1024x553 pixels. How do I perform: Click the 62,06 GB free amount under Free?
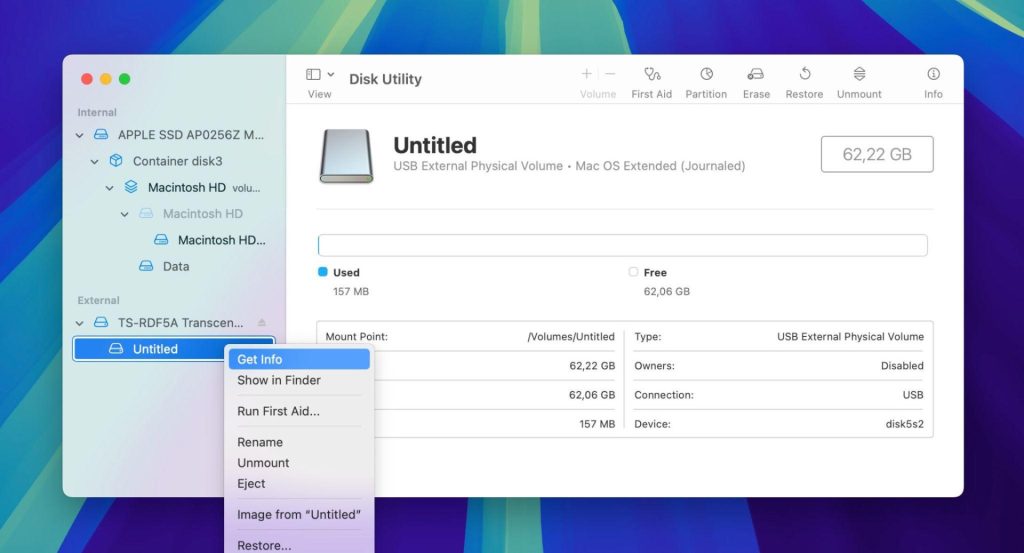(x=667, y=291)
